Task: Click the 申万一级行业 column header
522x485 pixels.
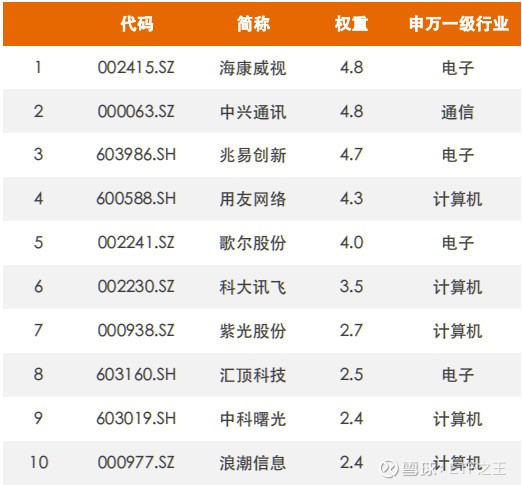Action: [x=458, y=24]
